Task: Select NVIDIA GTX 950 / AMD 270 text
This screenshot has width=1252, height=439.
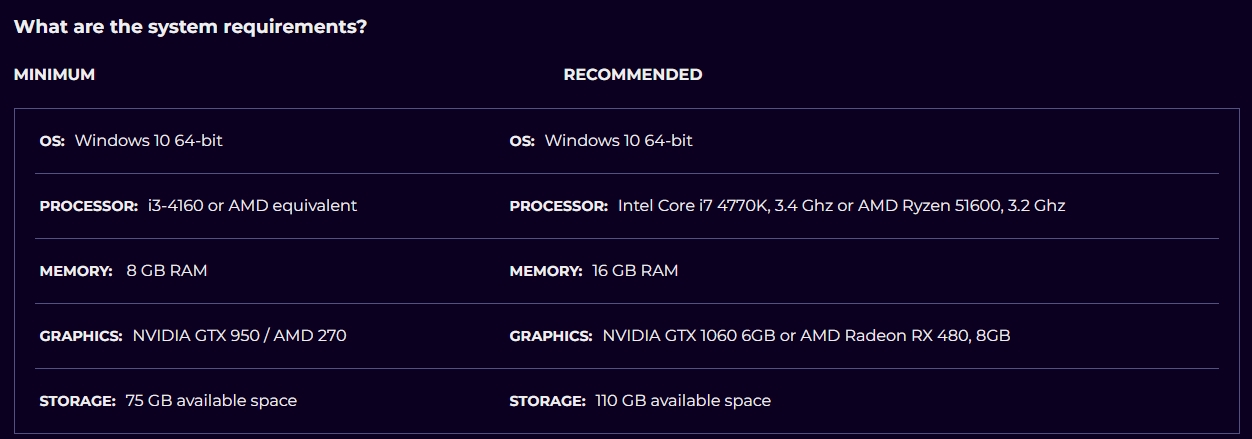Action: 239,336
